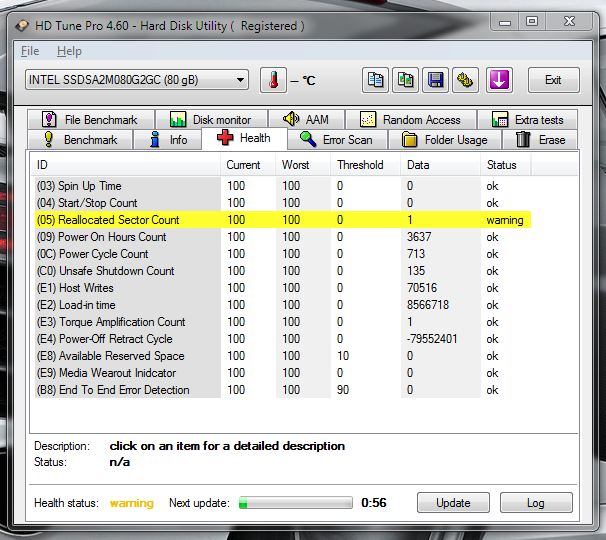Copy info to clipboard icon

(375, 80)
